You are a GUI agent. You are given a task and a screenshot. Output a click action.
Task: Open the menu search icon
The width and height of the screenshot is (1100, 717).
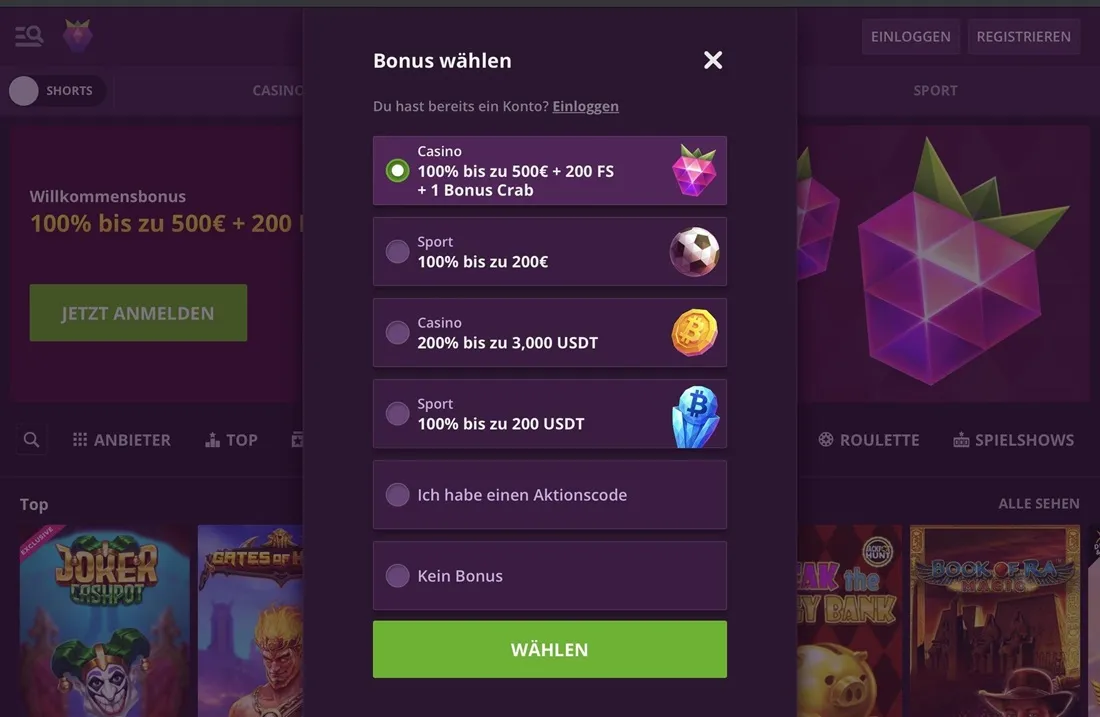pyautogui.click(x=29, y=36)
